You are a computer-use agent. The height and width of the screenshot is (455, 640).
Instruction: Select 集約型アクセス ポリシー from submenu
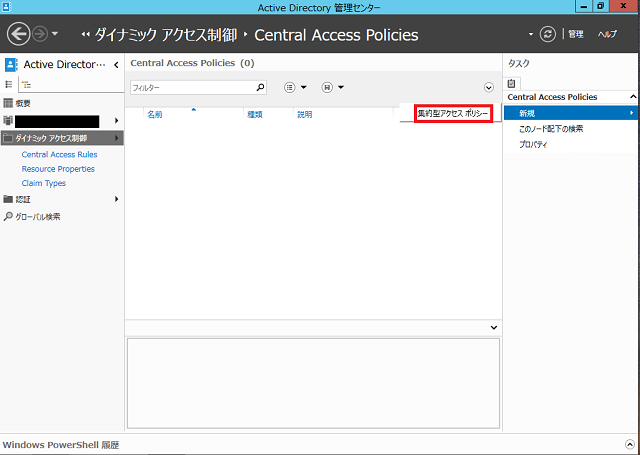[x=454, y=113]
